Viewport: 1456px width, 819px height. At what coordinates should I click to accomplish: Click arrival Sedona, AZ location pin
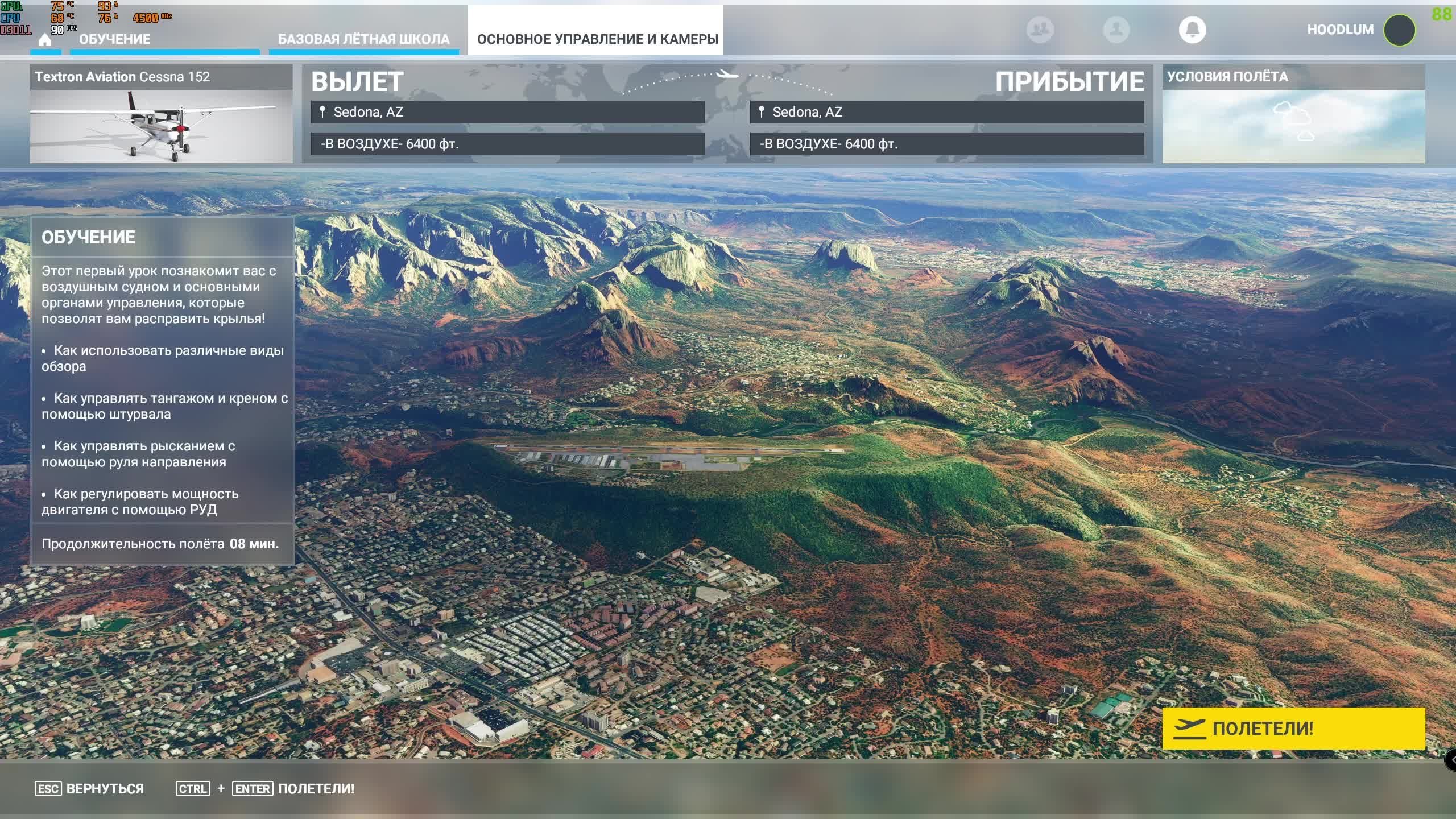762,112
